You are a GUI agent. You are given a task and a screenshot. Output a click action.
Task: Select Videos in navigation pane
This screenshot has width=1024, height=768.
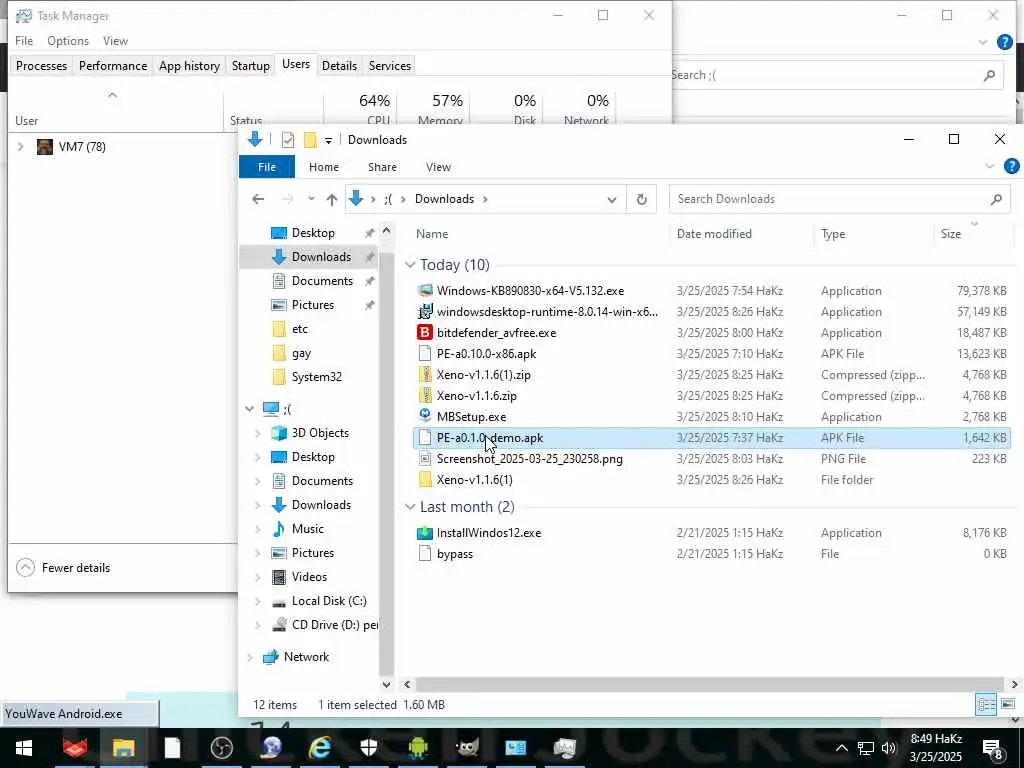click(310, 577)
